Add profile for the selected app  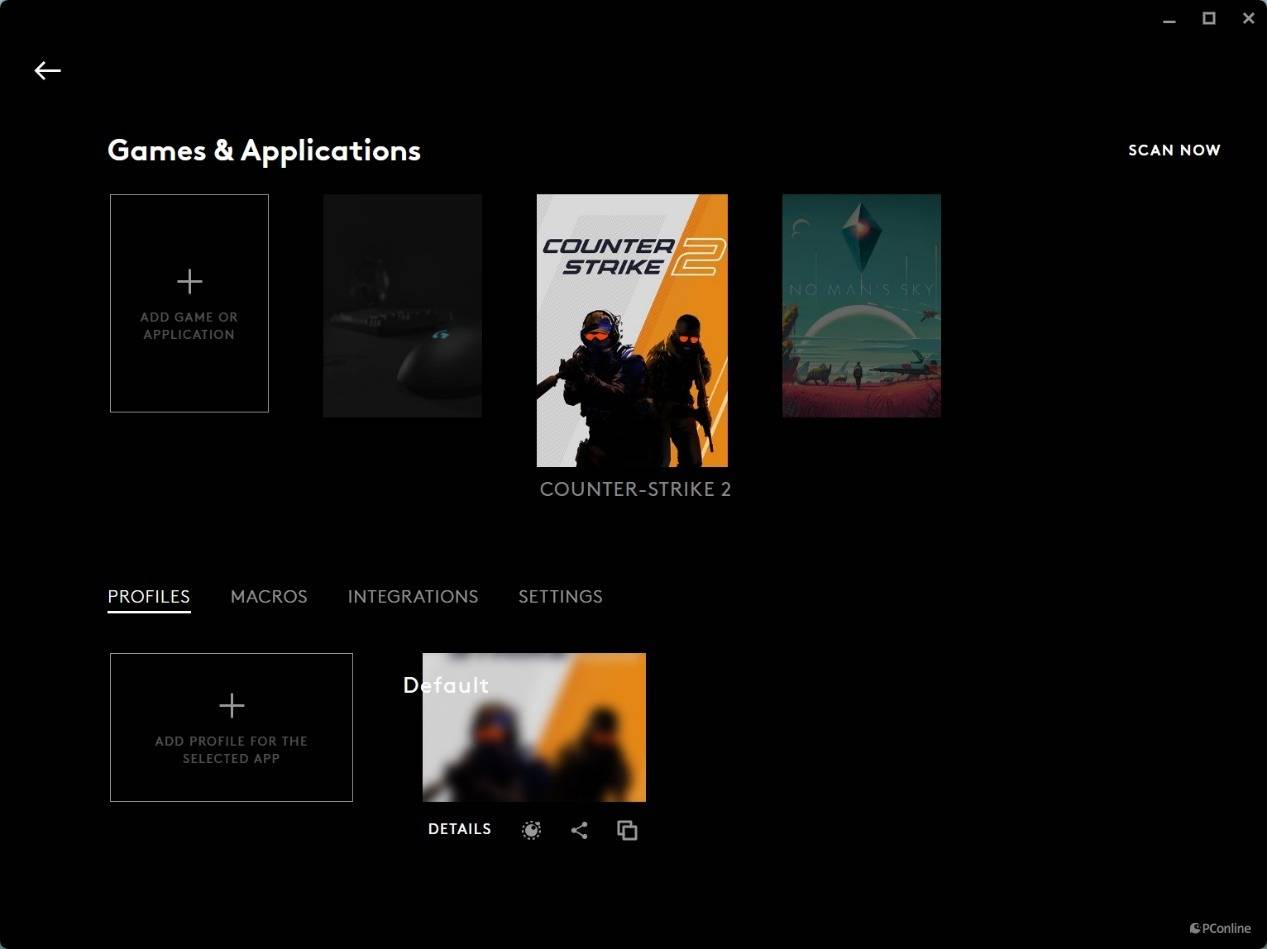click(231, 727)
